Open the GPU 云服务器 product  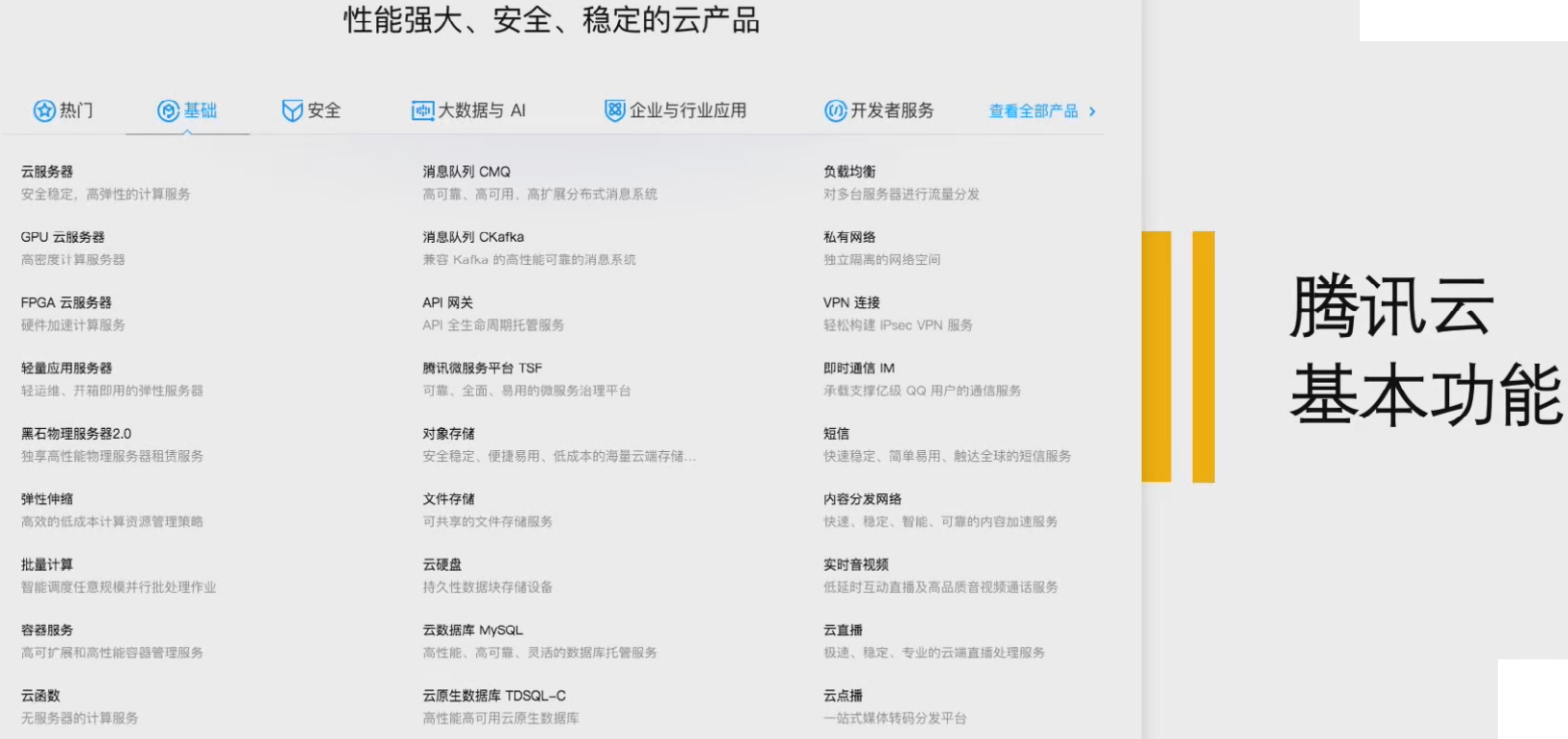tap(63, 237)
